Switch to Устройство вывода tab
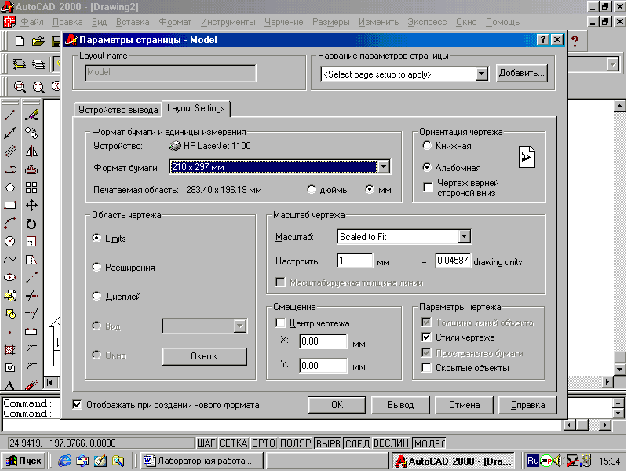Viewport: 626px width, 471px height. pos(118,110)
